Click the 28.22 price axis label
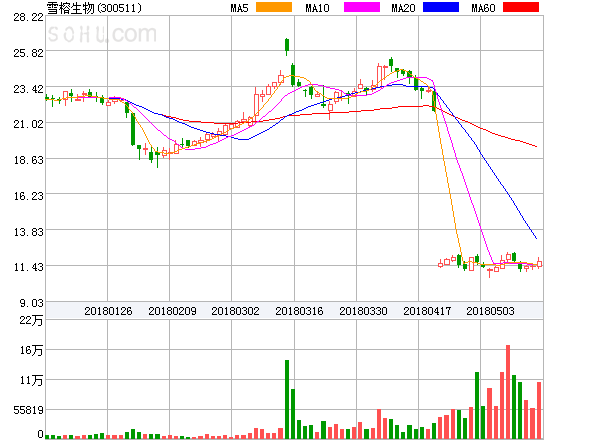The width and height of the screenshot is (600, 440). click(28, 17)
